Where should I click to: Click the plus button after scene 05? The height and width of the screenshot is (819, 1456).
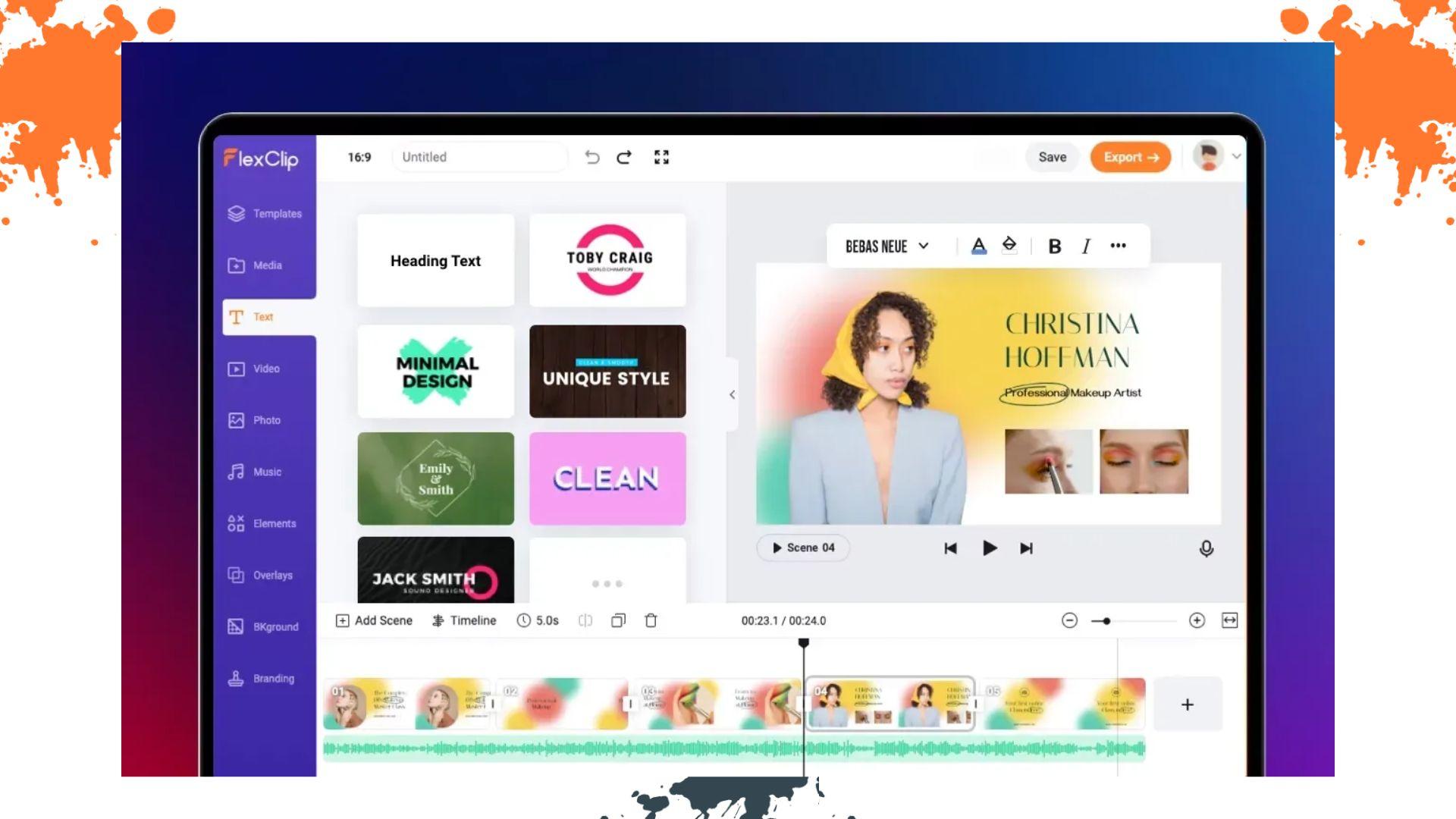(1188, 704)
